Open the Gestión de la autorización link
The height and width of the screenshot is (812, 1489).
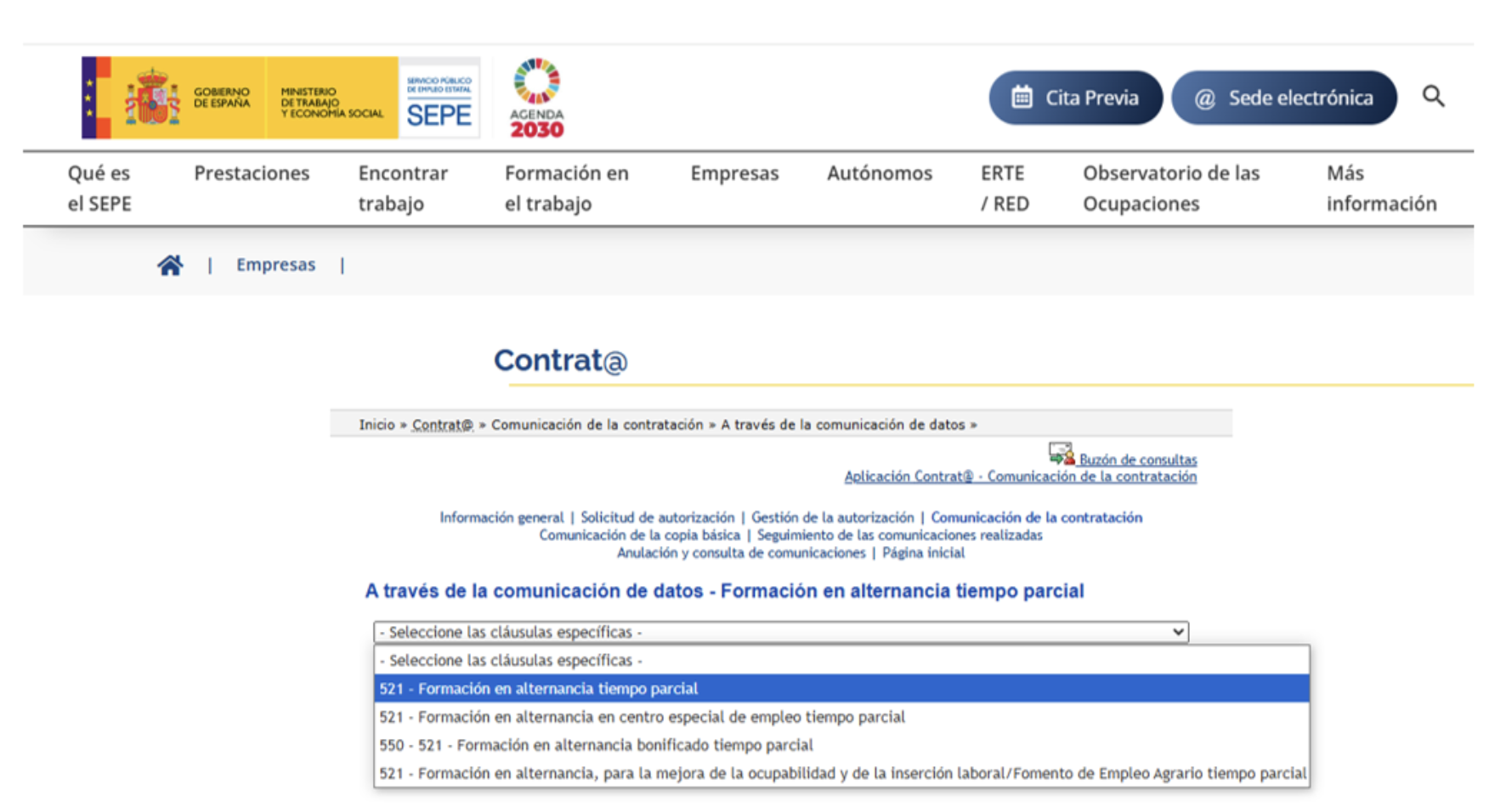(x=832, y=517)
